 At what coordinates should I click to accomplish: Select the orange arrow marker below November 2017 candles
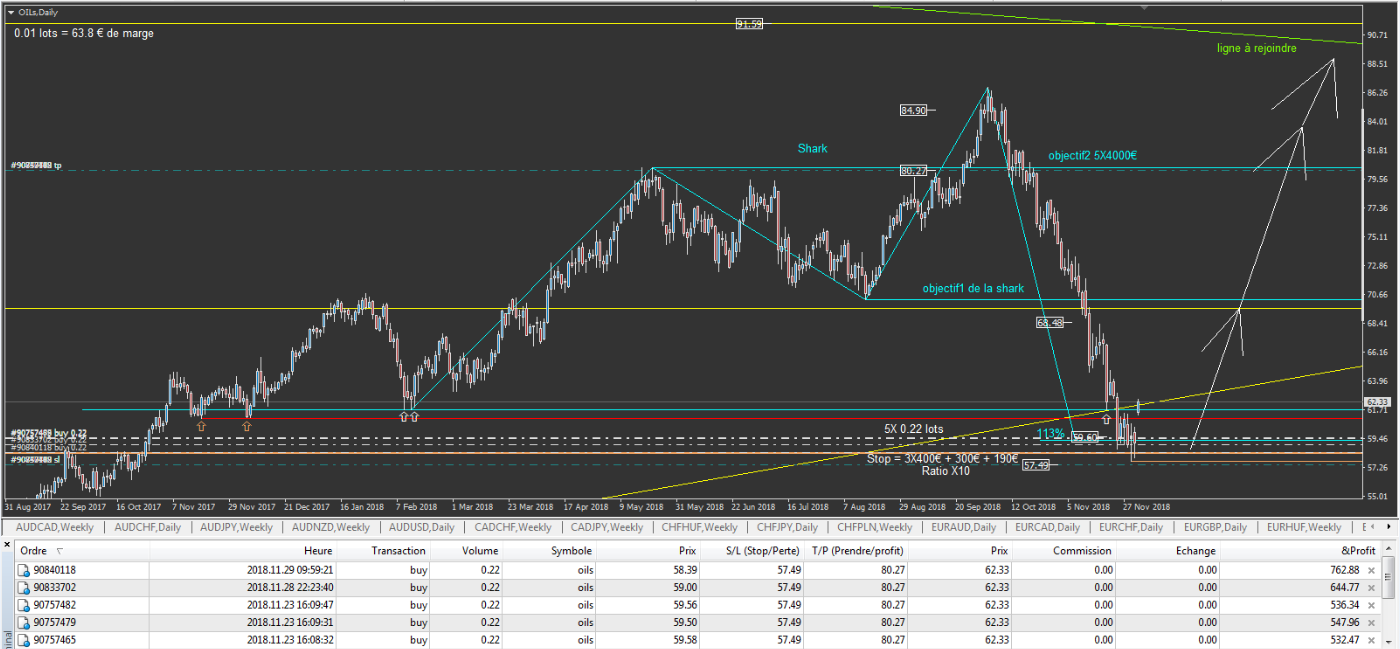click(x=201, y=426)
